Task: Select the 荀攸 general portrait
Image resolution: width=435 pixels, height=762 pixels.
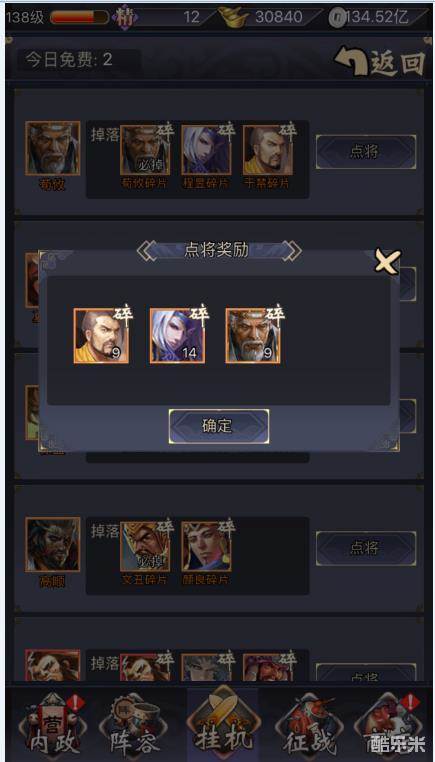Action: pos(52,148)
